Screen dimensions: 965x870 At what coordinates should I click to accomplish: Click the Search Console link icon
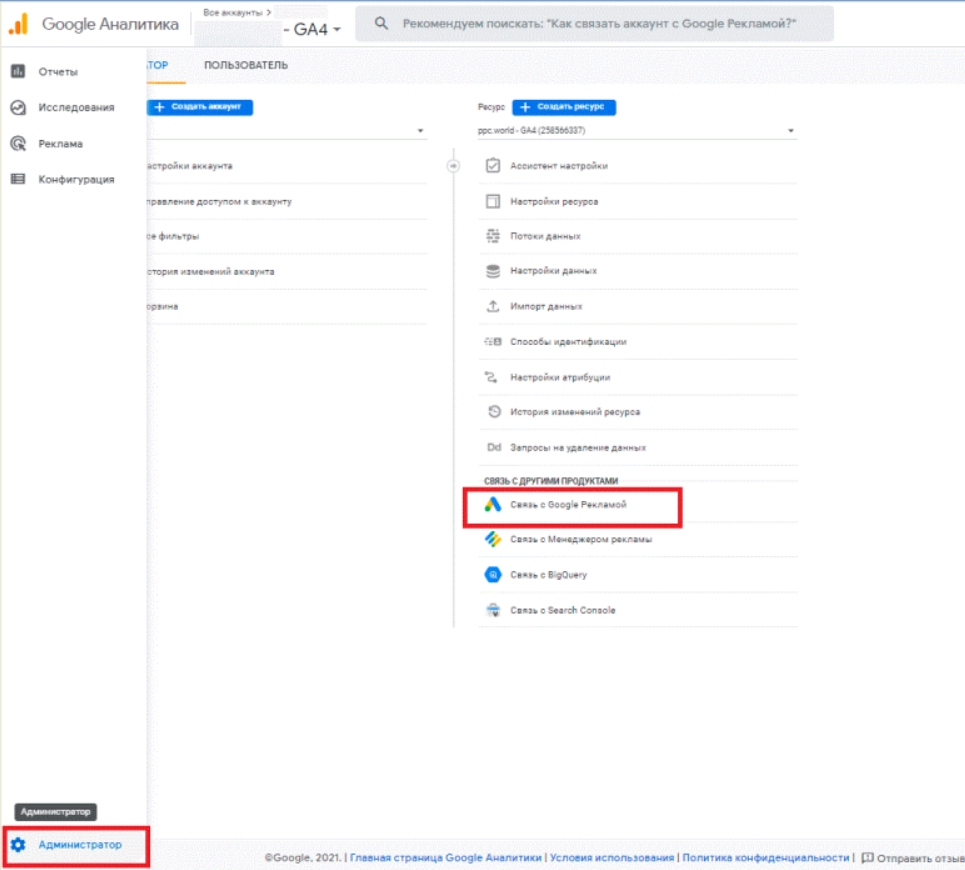pyautogui.click(x=492, y=610)
